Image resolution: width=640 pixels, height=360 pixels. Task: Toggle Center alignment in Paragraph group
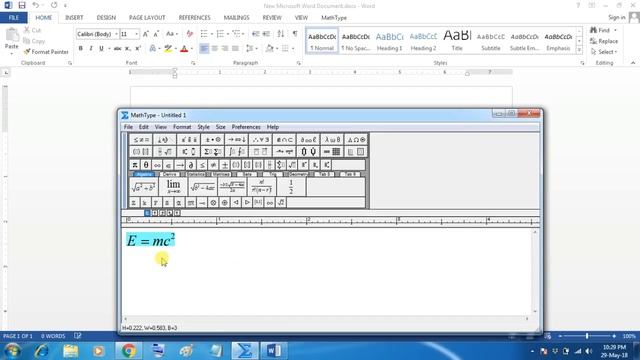(214, 49)
